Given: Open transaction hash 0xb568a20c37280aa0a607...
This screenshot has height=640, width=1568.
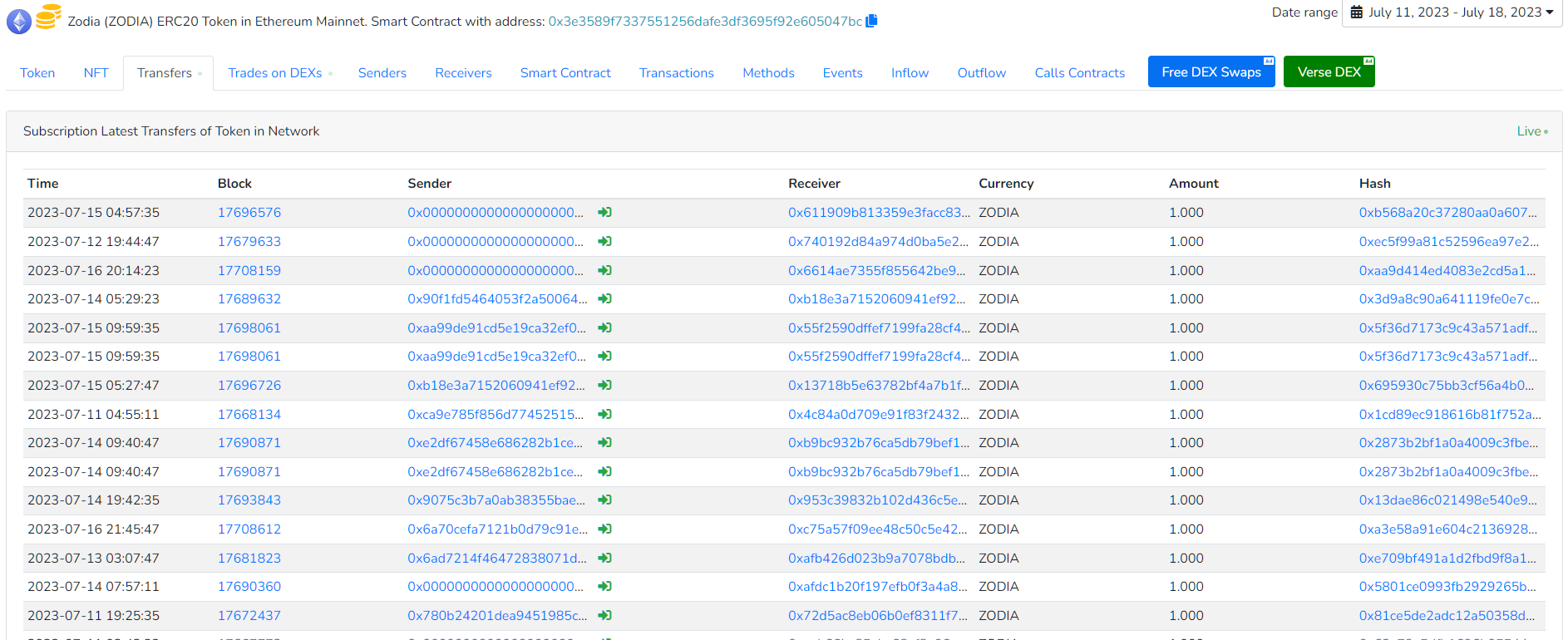Looking at the screenshot, I should tap(1448, 213).
